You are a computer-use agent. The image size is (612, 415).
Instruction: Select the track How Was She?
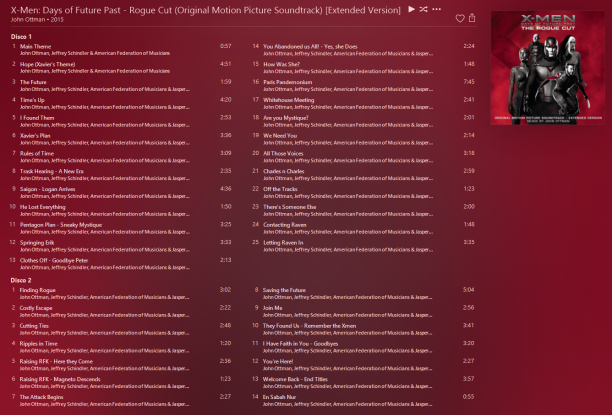281,64
